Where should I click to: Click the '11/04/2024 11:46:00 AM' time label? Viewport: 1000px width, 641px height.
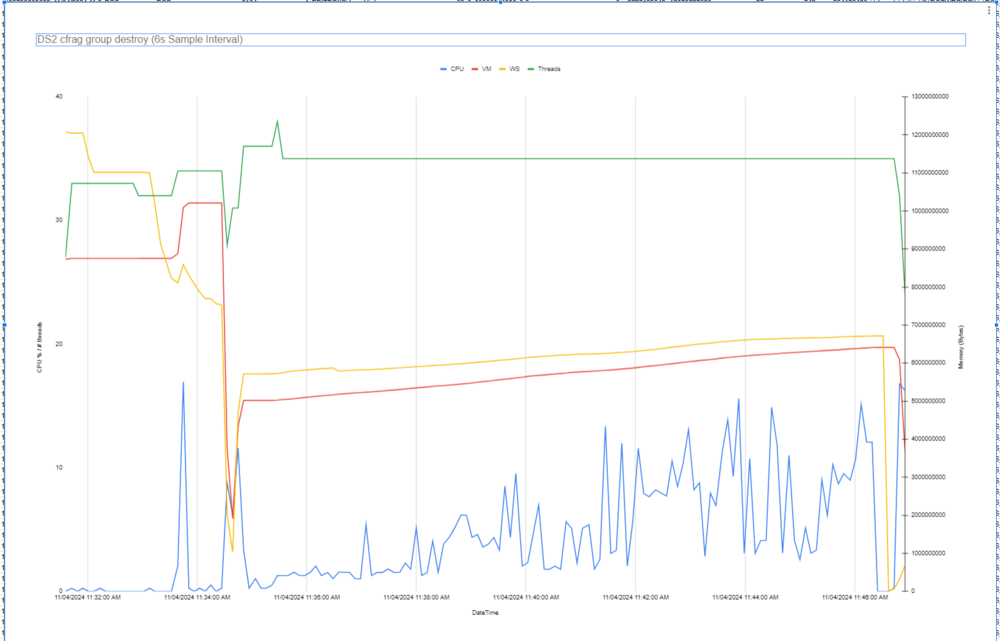pos(855,598)
